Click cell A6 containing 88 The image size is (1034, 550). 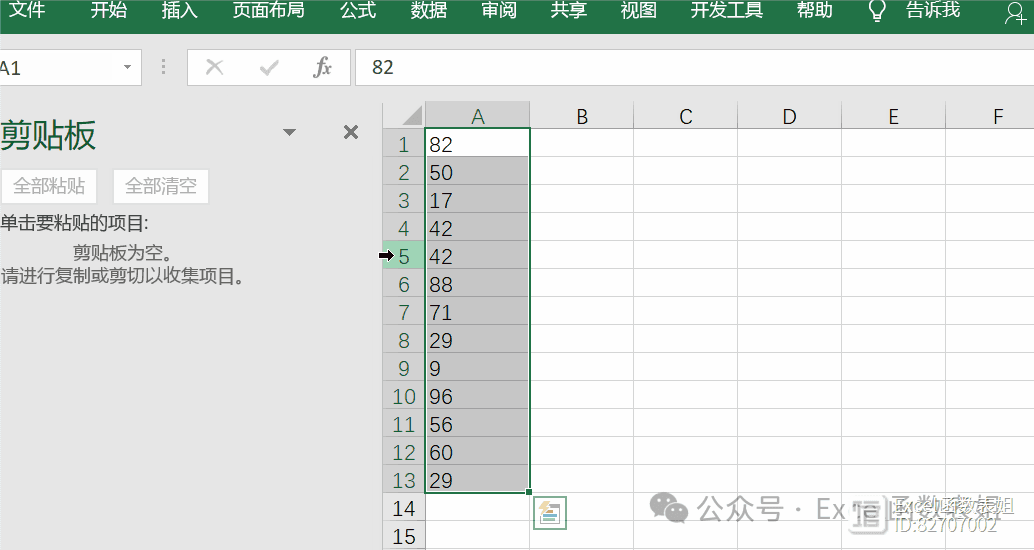point(477,284)
